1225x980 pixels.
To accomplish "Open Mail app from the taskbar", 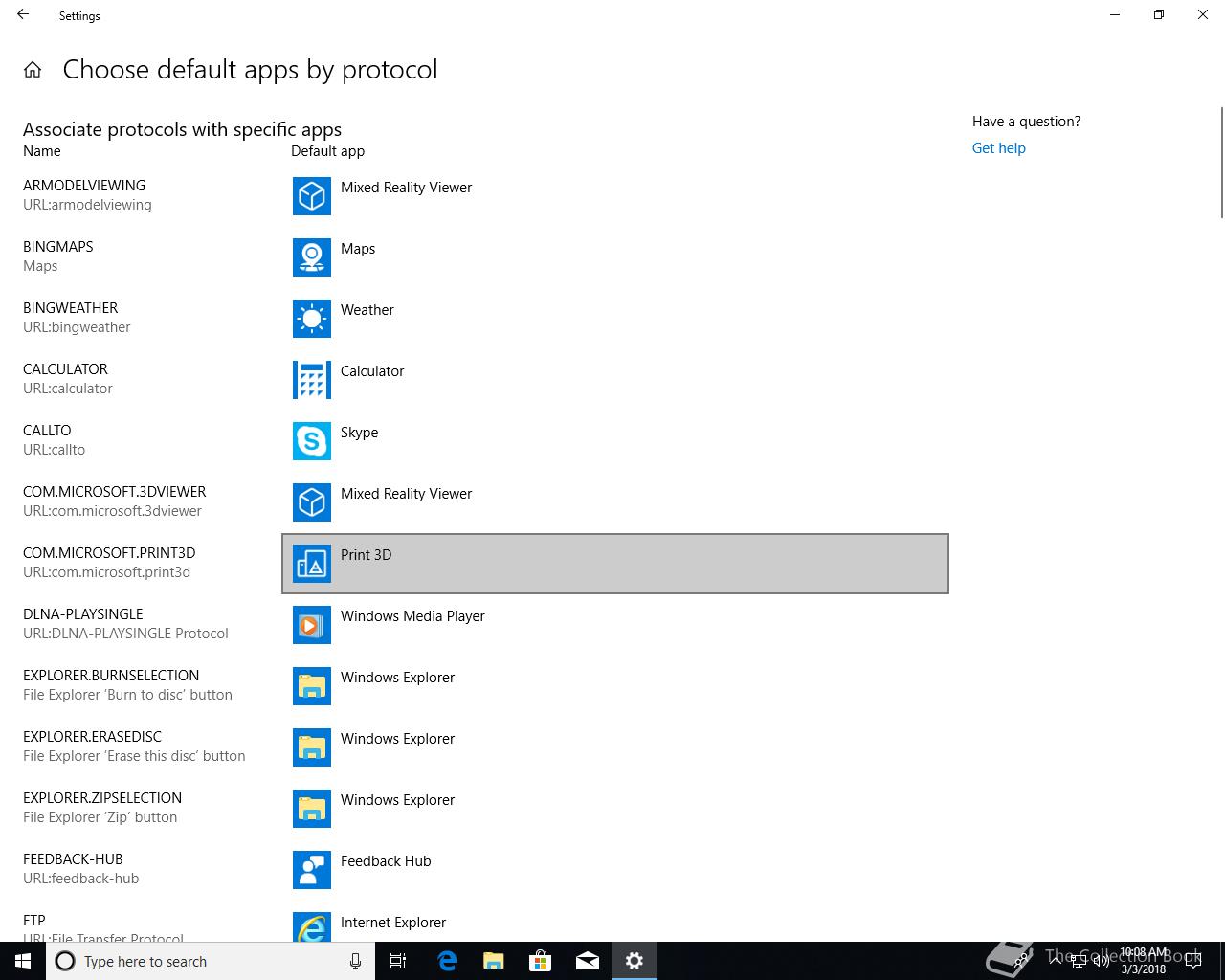I will pos(588,961).
